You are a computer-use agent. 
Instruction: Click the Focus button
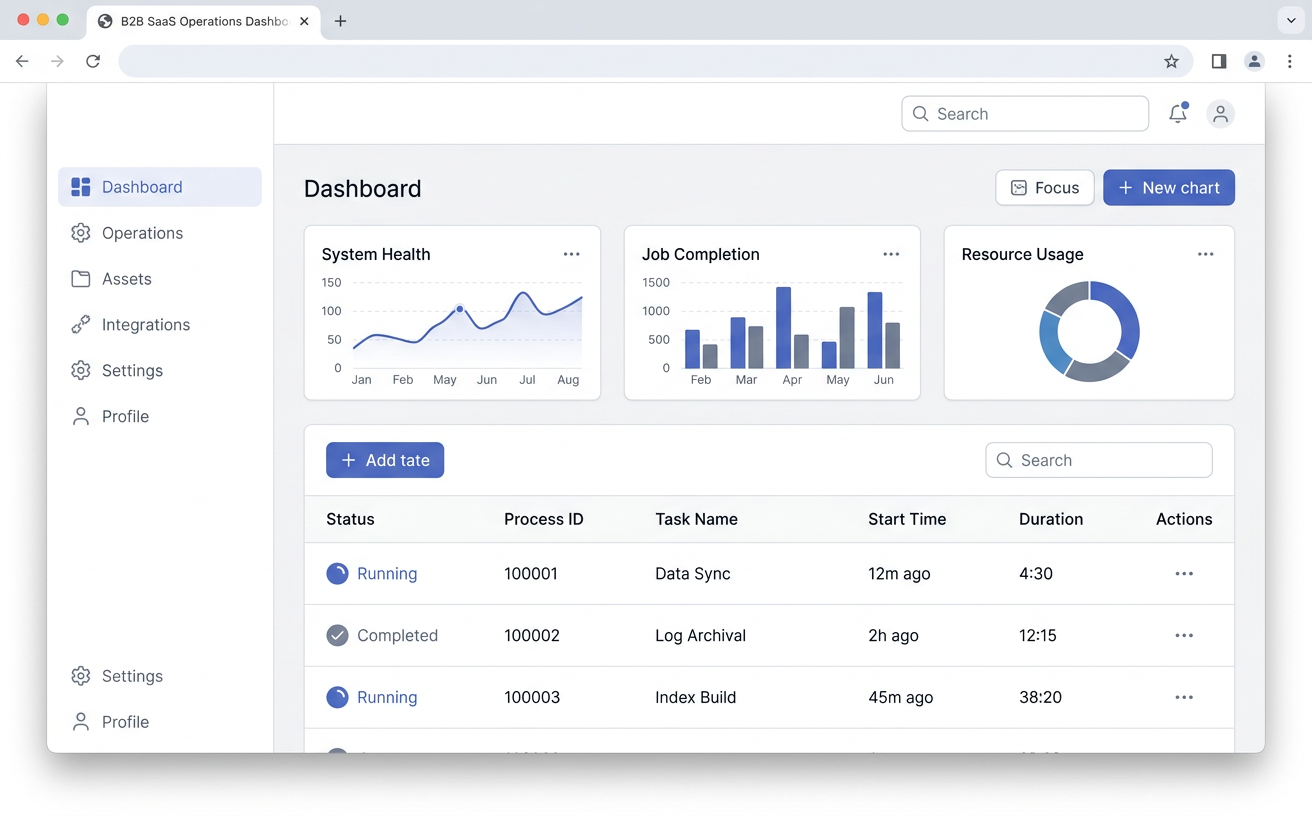pos(1045,188)
